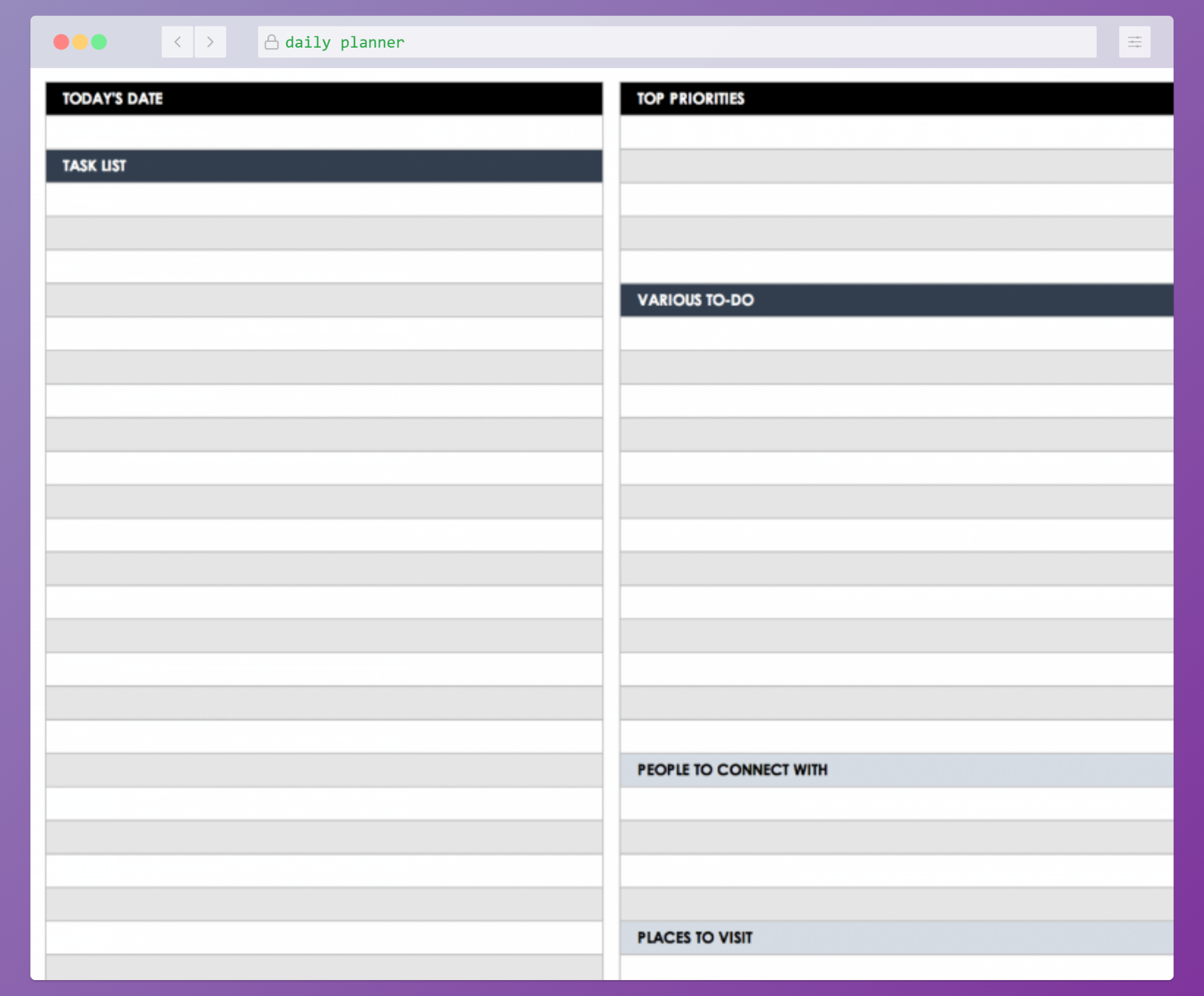Viewport: 1204px width, 996px height.
Task: Click the first row under Task List
Action: coord(324,199)
